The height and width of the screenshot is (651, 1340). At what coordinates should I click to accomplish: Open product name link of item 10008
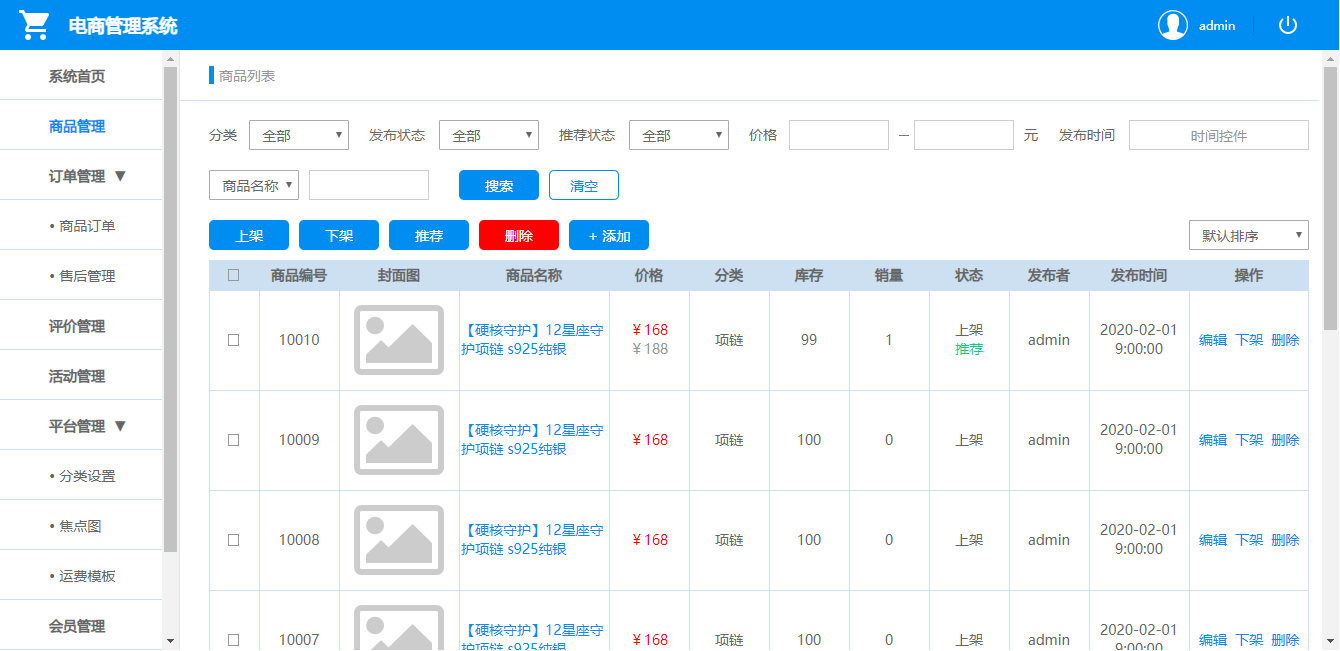click(x=533, y=540)
